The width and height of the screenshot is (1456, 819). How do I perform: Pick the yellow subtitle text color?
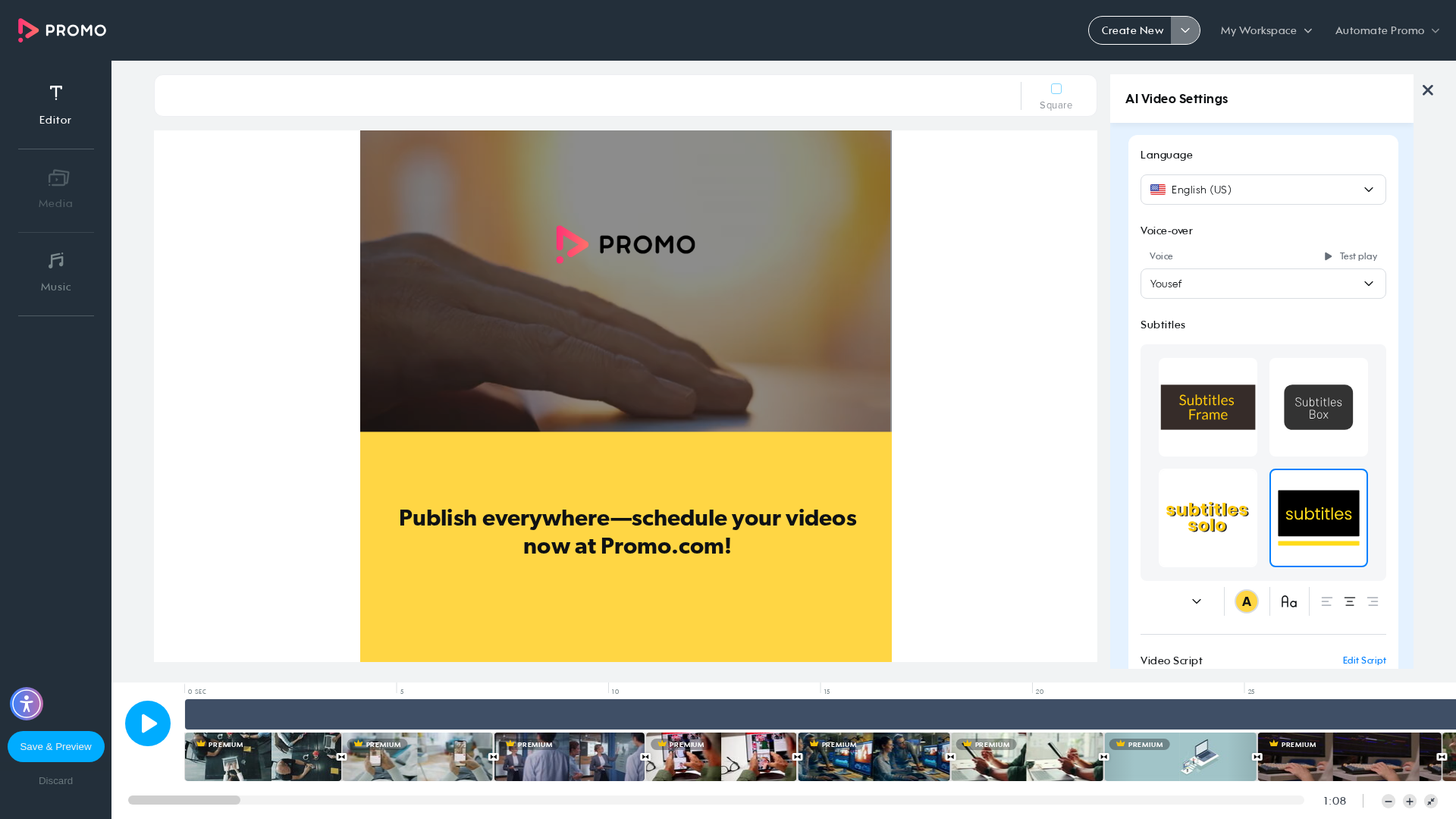[1247, 601]
